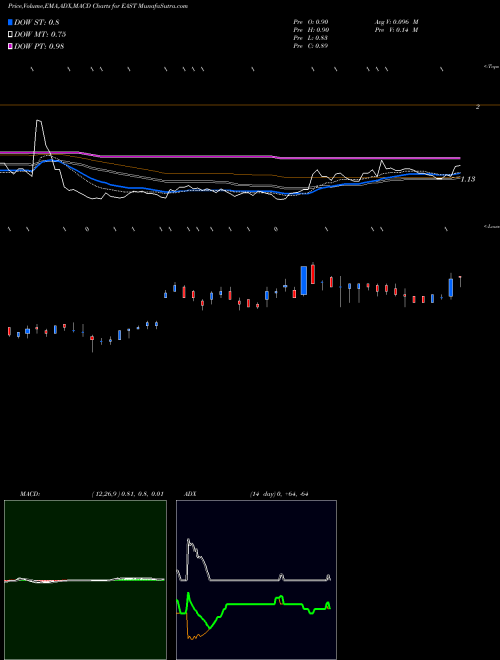Click the '2' price axis label
Image resolution: width=500 pixels, height=660 pixels.
coord(478,107)
